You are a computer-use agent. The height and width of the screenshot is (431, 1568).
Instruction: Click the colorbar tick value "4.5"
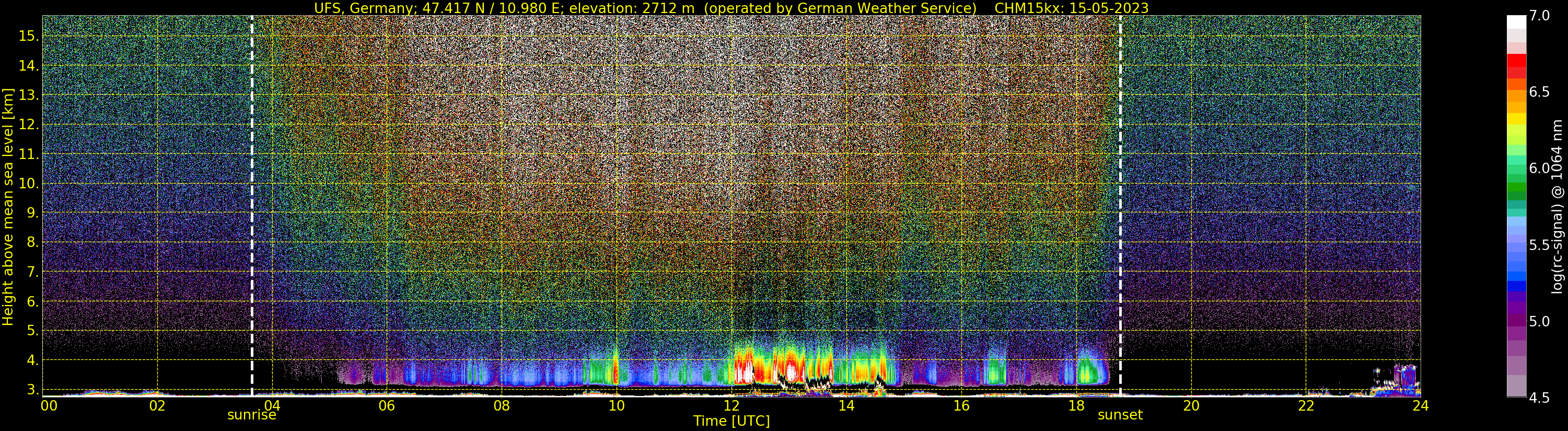(x=1539, y=398)
